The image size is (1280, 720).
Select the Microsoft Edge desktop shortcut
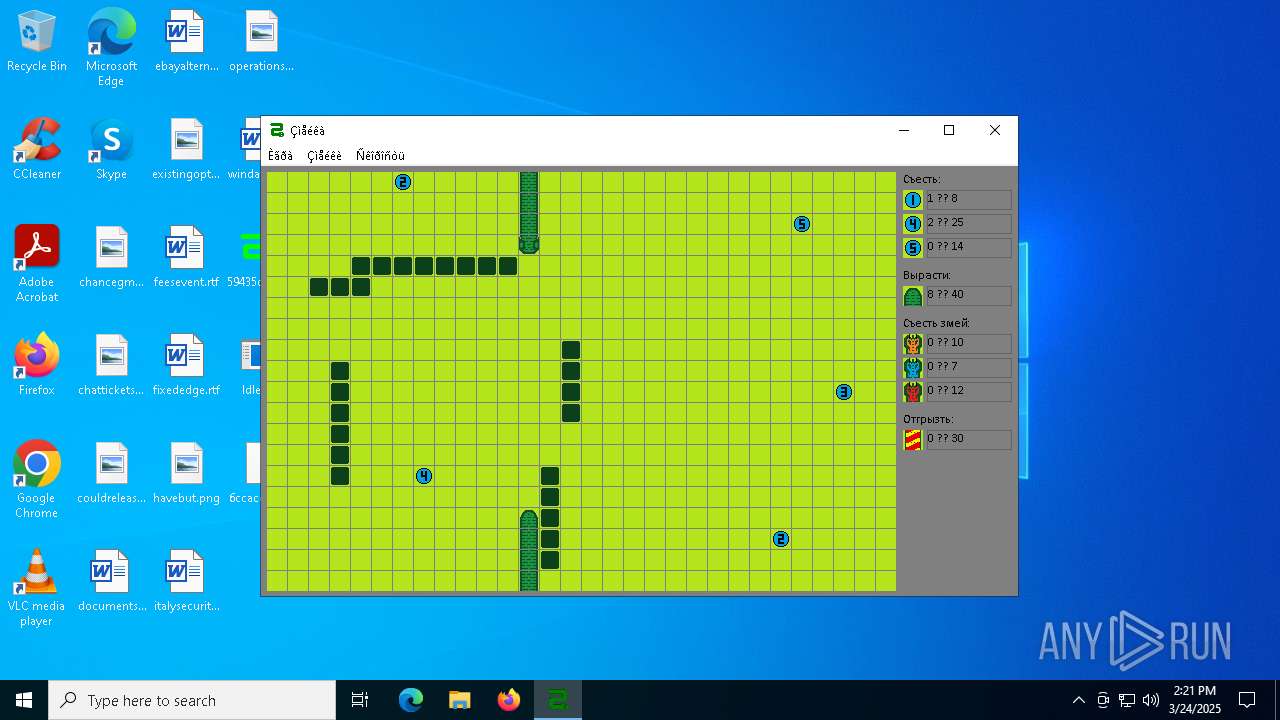pyautogui.click(x=111, y=48)
